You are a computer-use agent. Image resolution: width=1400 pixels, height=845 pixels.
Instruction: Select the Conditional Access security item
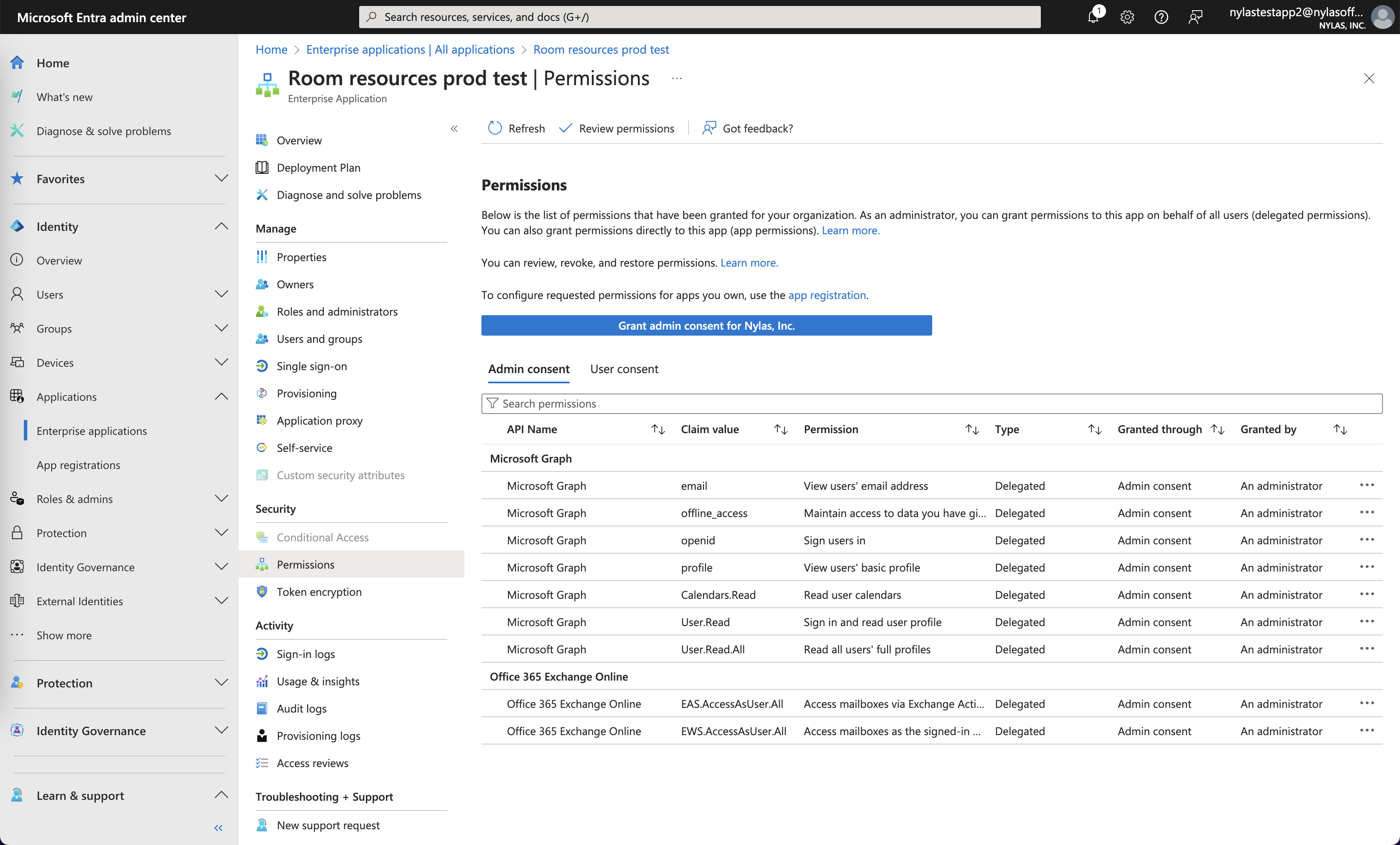tap(322, 537)
